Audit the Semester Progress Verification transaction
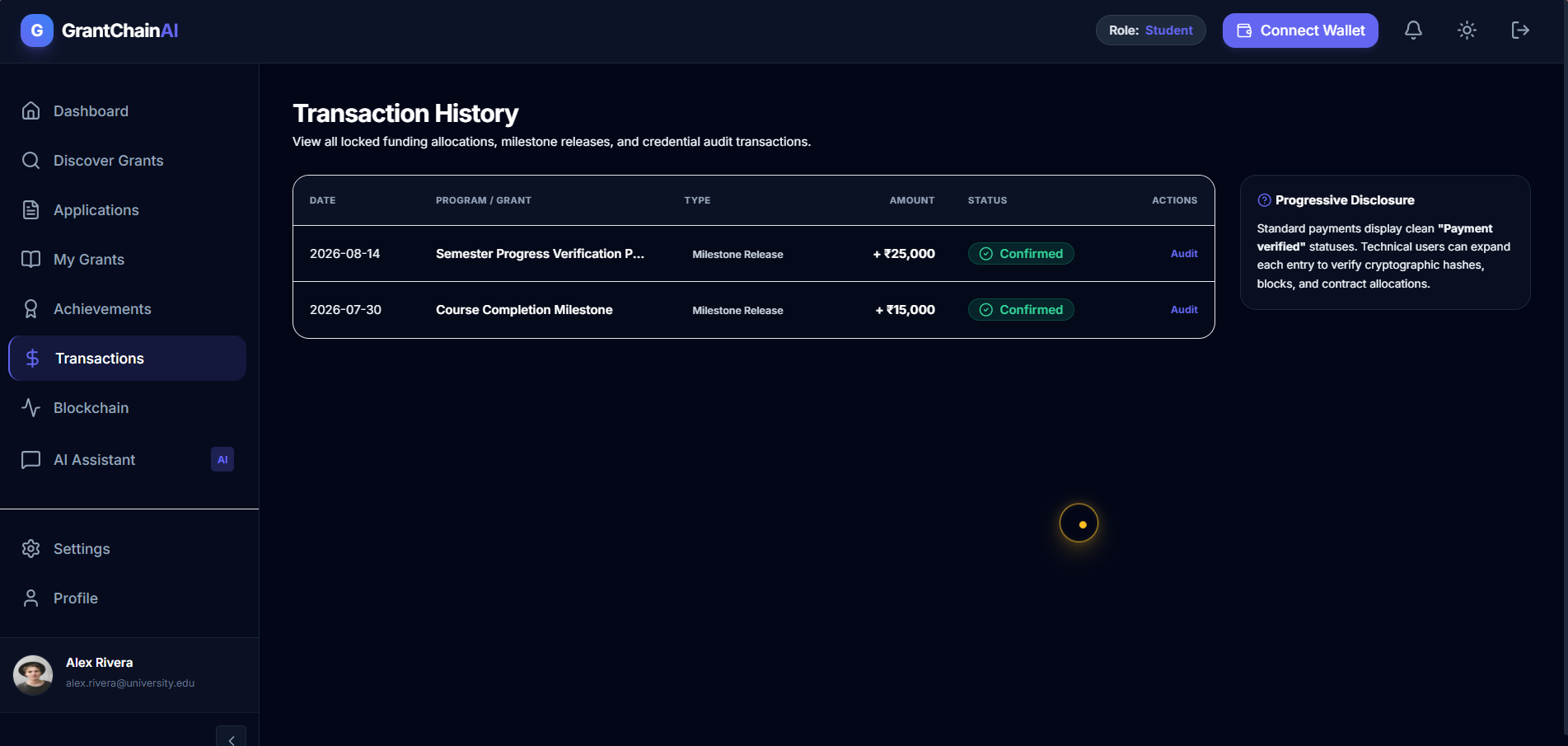The image size is (1568, 746). (x=1184, y=254)
